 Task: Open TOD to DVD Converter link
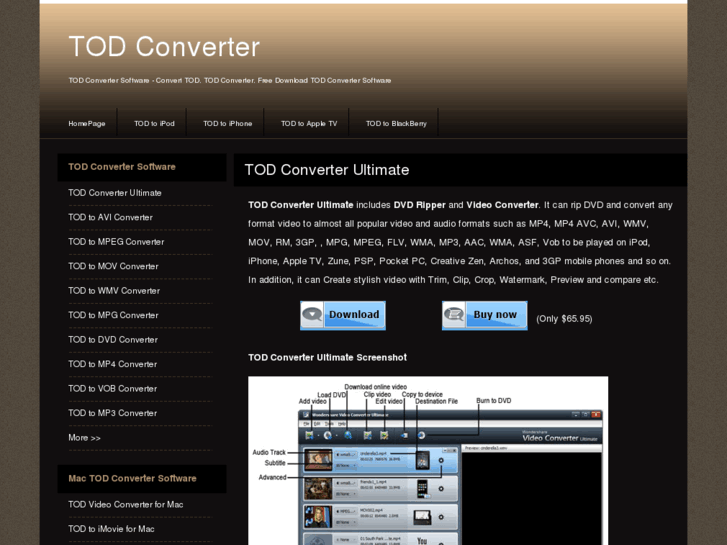pyautogui.click(x=113, y=340)
